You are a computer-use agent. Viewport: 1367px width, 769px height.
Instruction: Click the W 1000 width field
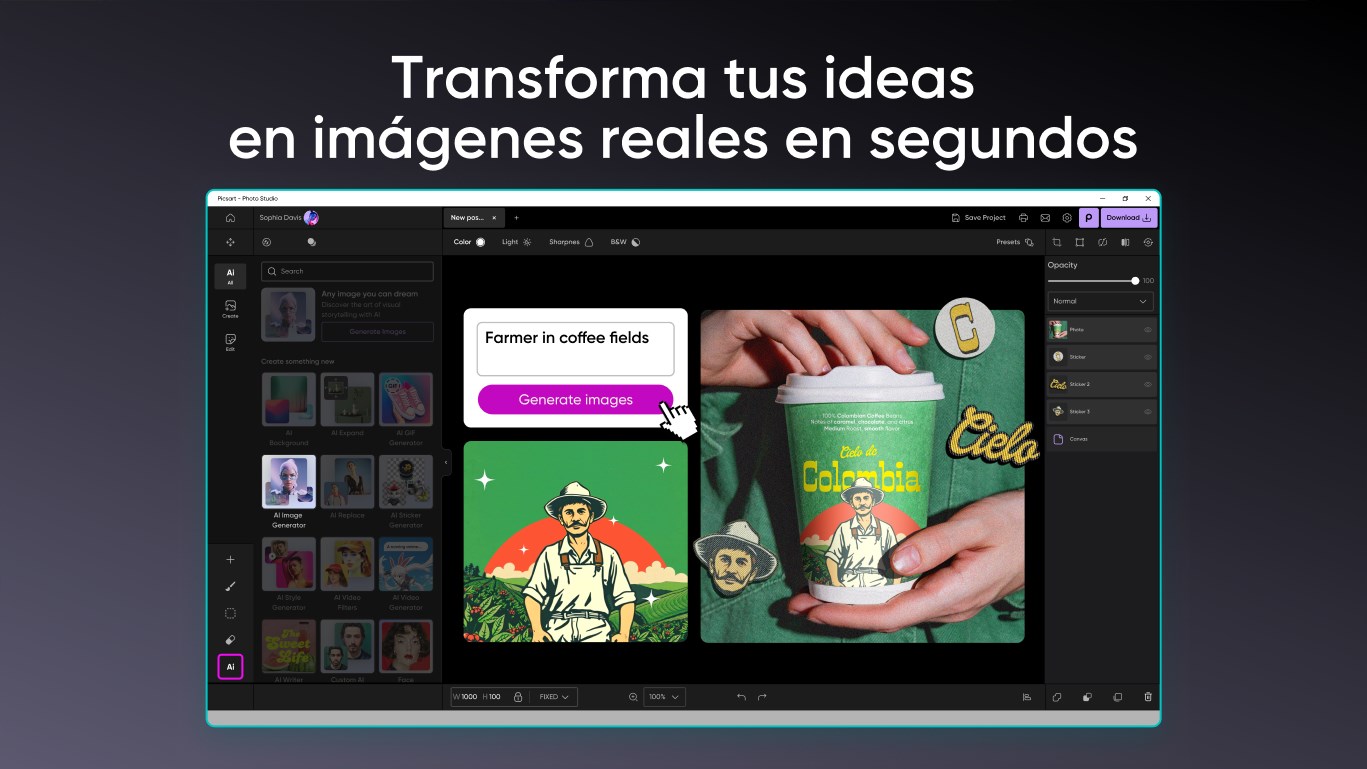(x=465, y=697)
